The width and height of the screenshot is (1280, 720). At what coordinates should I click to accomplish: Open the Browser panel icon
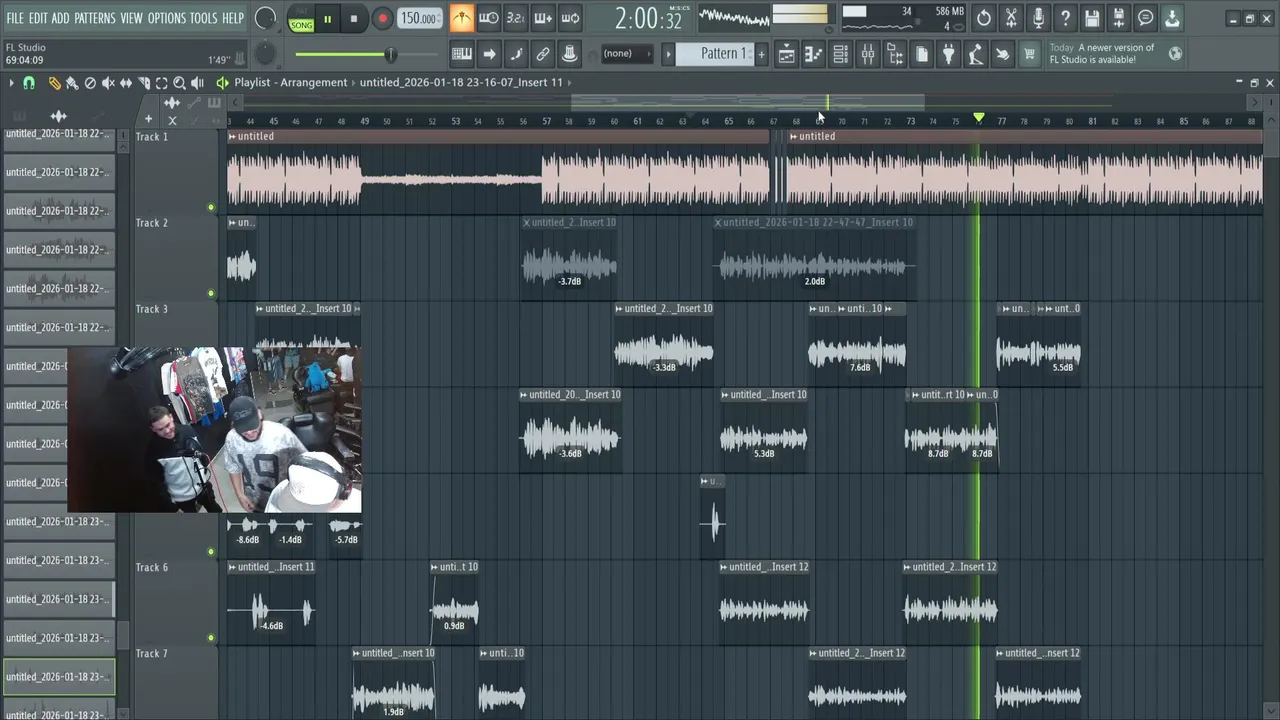[x=895, y=55]
